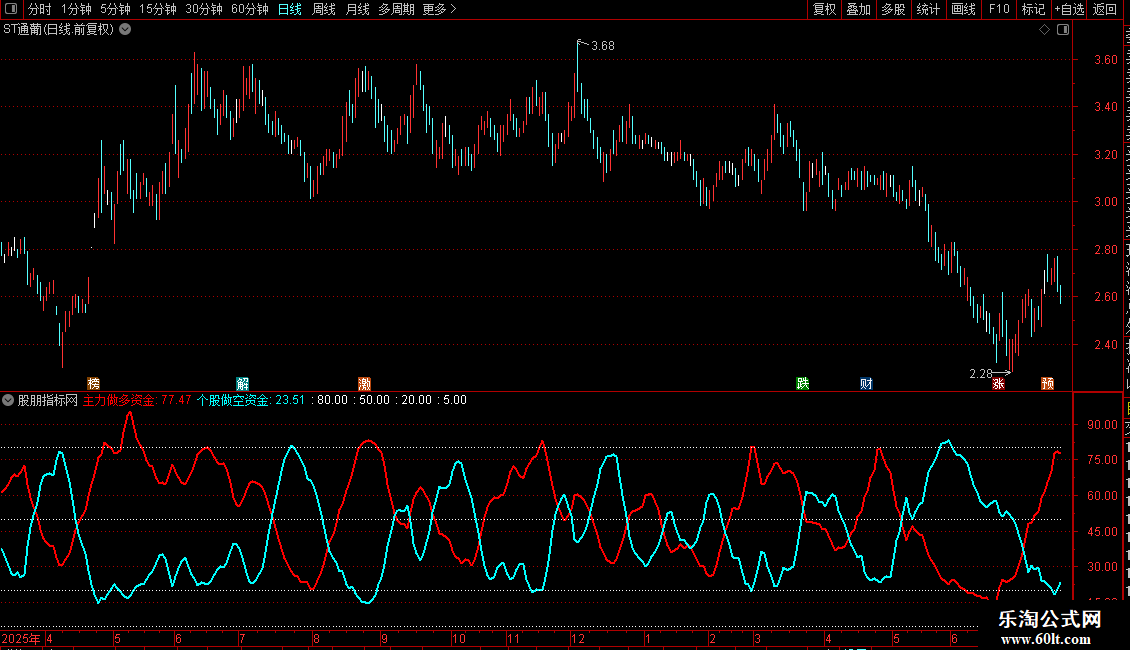Image resolution: width=1130 pixels, height=650 pixels.
Task: Click month 10 on the timeline
Action: 458,638
